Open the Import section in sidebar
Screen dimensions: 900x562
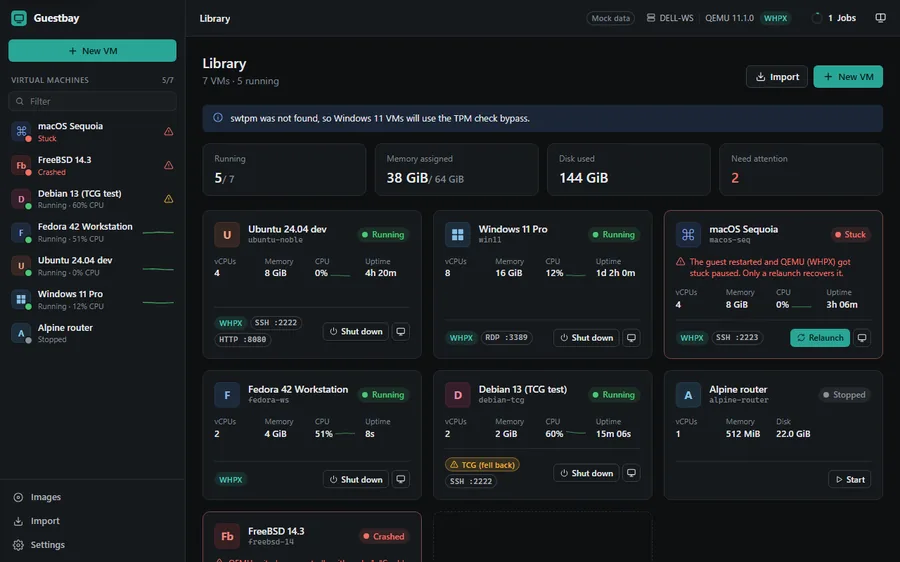pyautogui.click(x=92, y=521)
